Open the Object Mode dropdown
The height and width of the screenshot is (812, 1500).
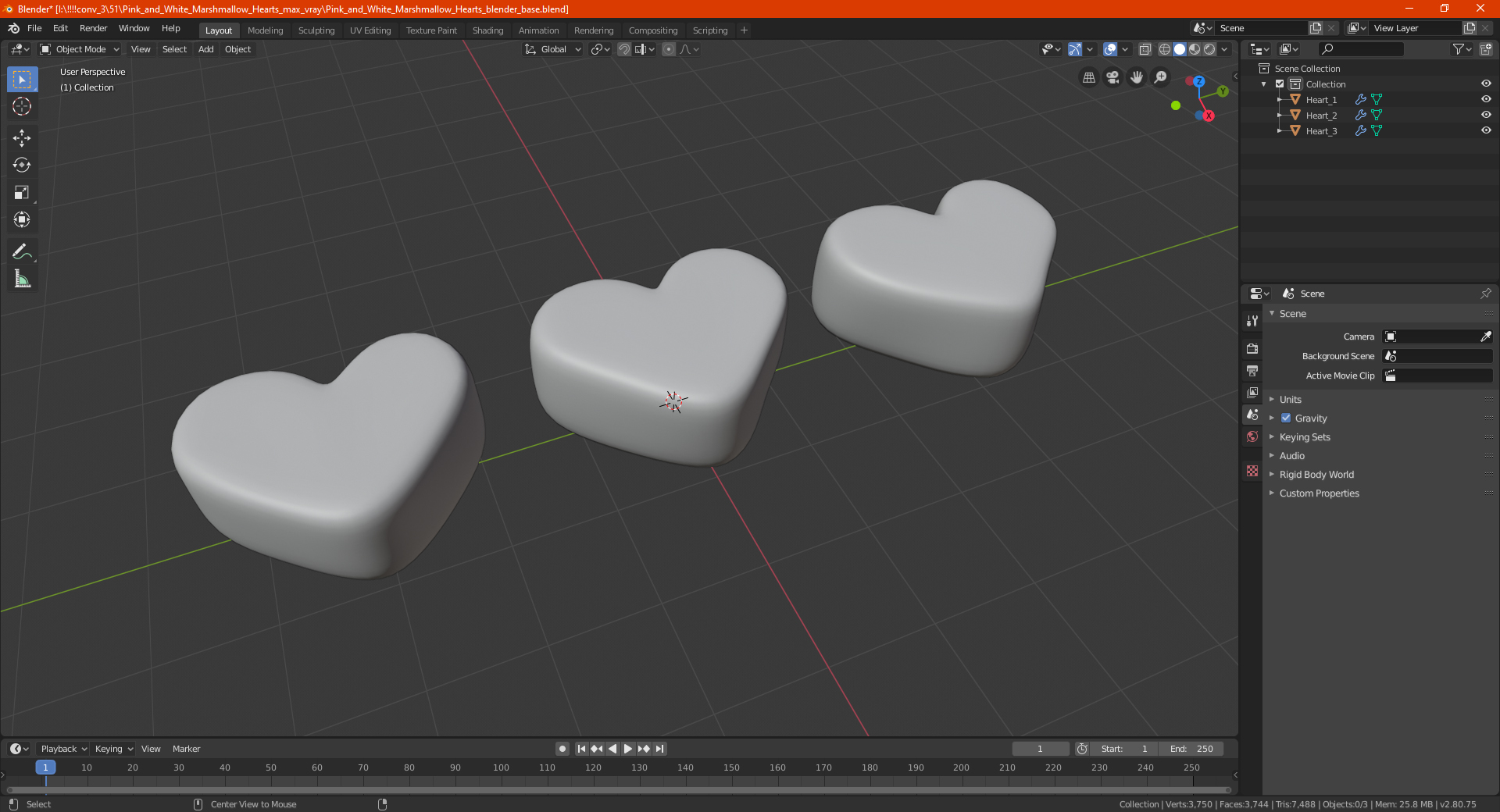[x=80, y=49]
